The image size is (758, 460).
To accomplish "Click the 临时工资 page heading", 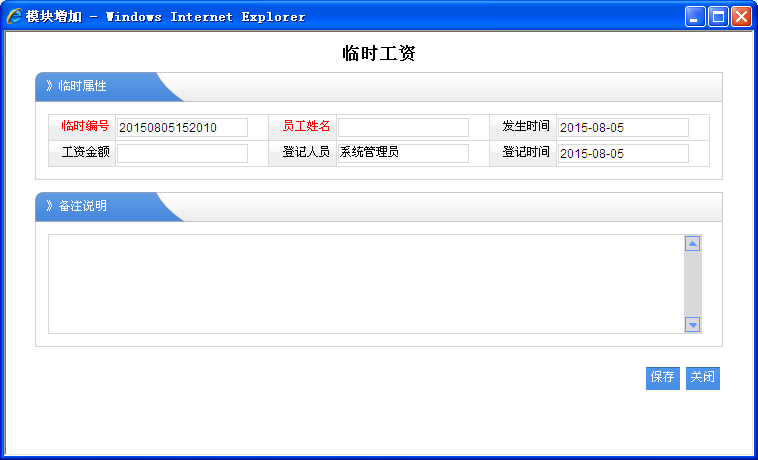I will click(x=378, y=54).
